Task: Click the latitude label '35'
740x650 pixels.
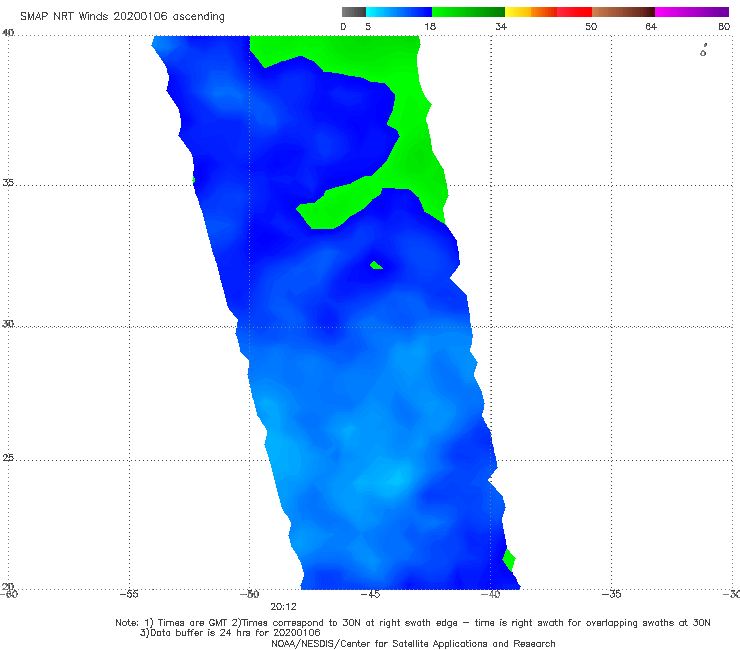Action: [x=8, y=182]
